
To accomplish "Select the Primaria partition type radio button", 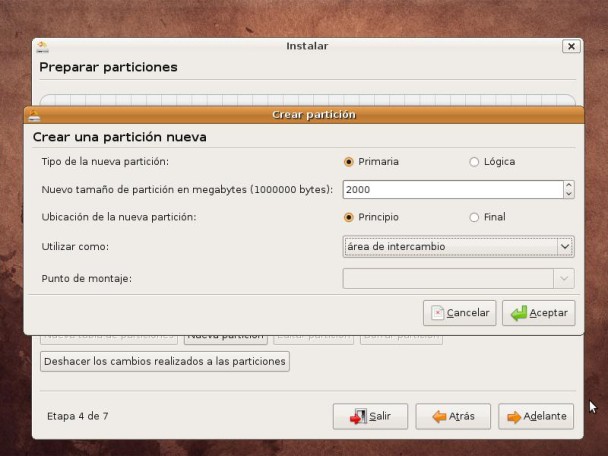I will 349,162.
